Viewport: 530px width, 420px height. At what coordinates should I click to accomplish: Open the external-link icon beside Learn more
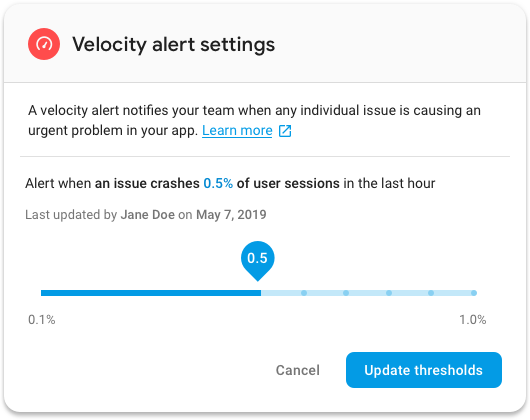point(285,131)
